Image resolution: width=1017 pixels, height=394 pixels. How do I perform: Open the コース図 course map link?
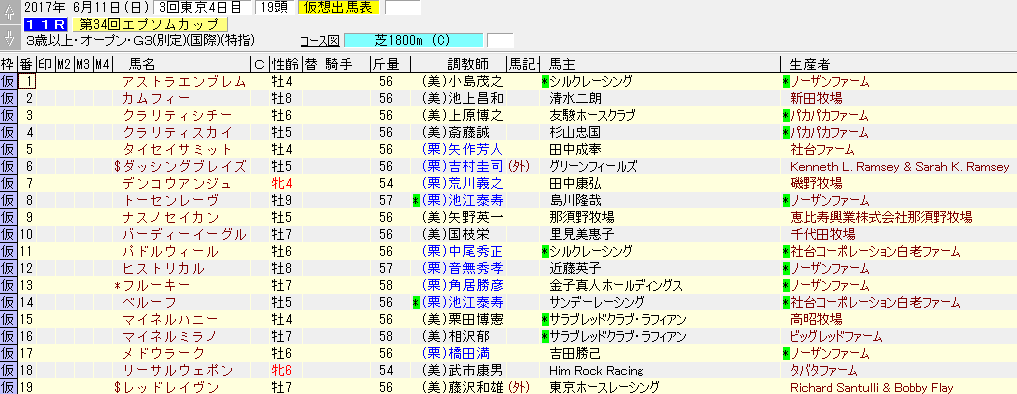pyautogui.click(x=319, y=40)
